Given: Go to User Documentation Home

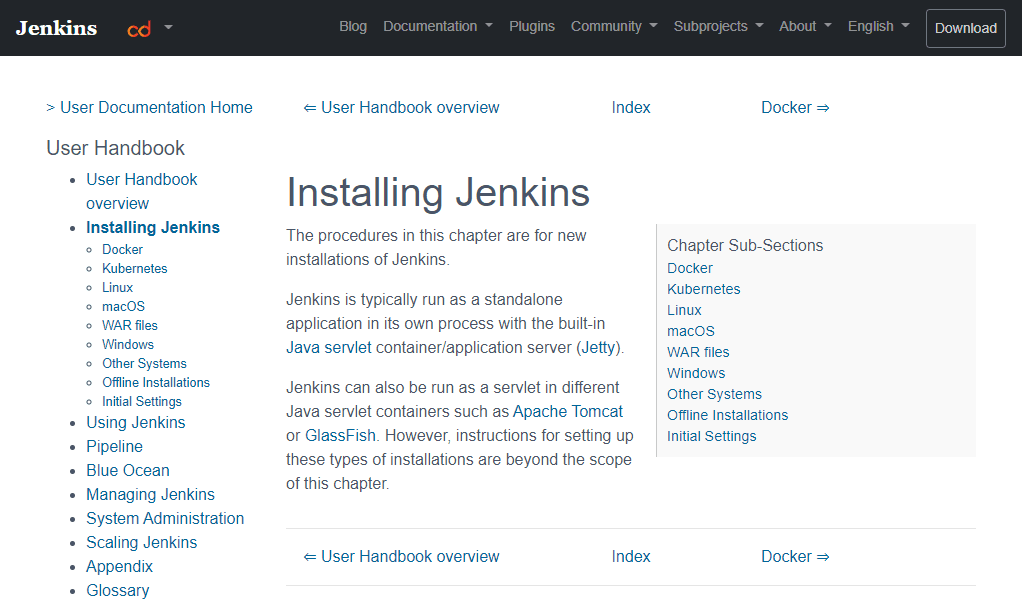Looking at the screenshot, I should (x=156, y=107).
